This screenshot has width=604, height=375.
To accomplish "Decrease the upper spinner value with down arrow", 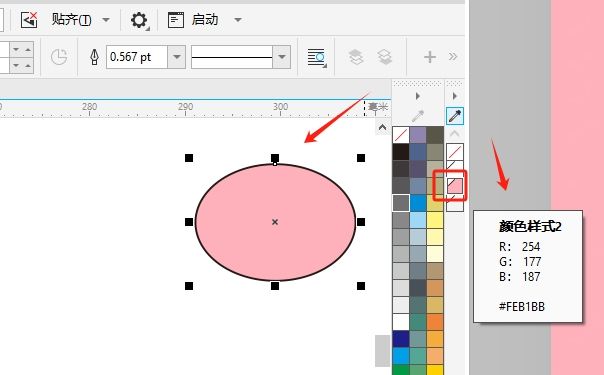I will [x=16, y=50].
